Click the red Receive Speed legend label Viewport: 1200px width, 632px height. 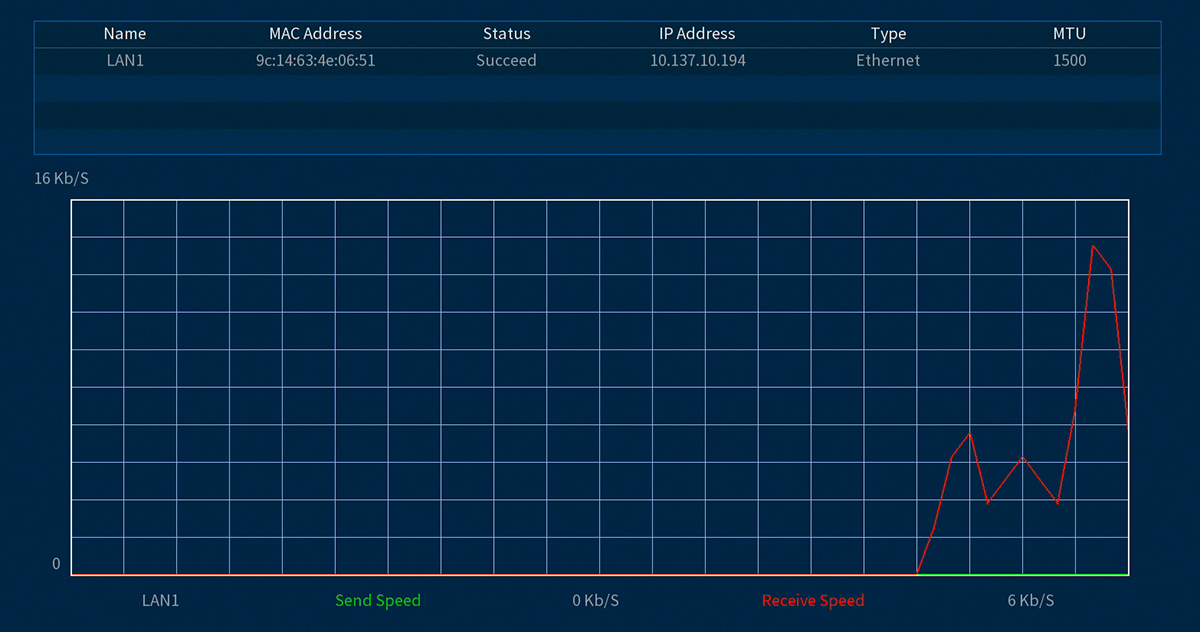tap(813, 601)
